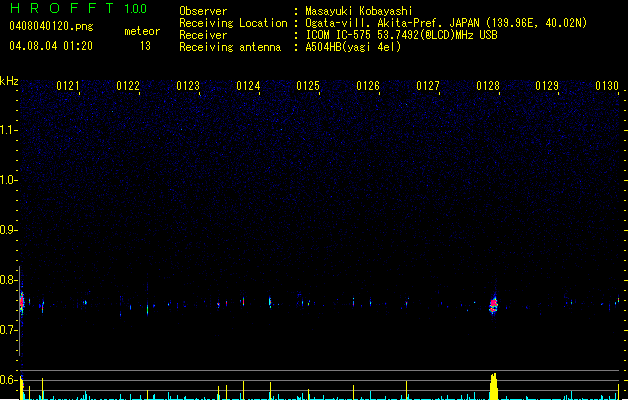Click the 0.6 kHz axis label
Image resolution: width=629 pixels, height=400 pixels.
point(8,380)
